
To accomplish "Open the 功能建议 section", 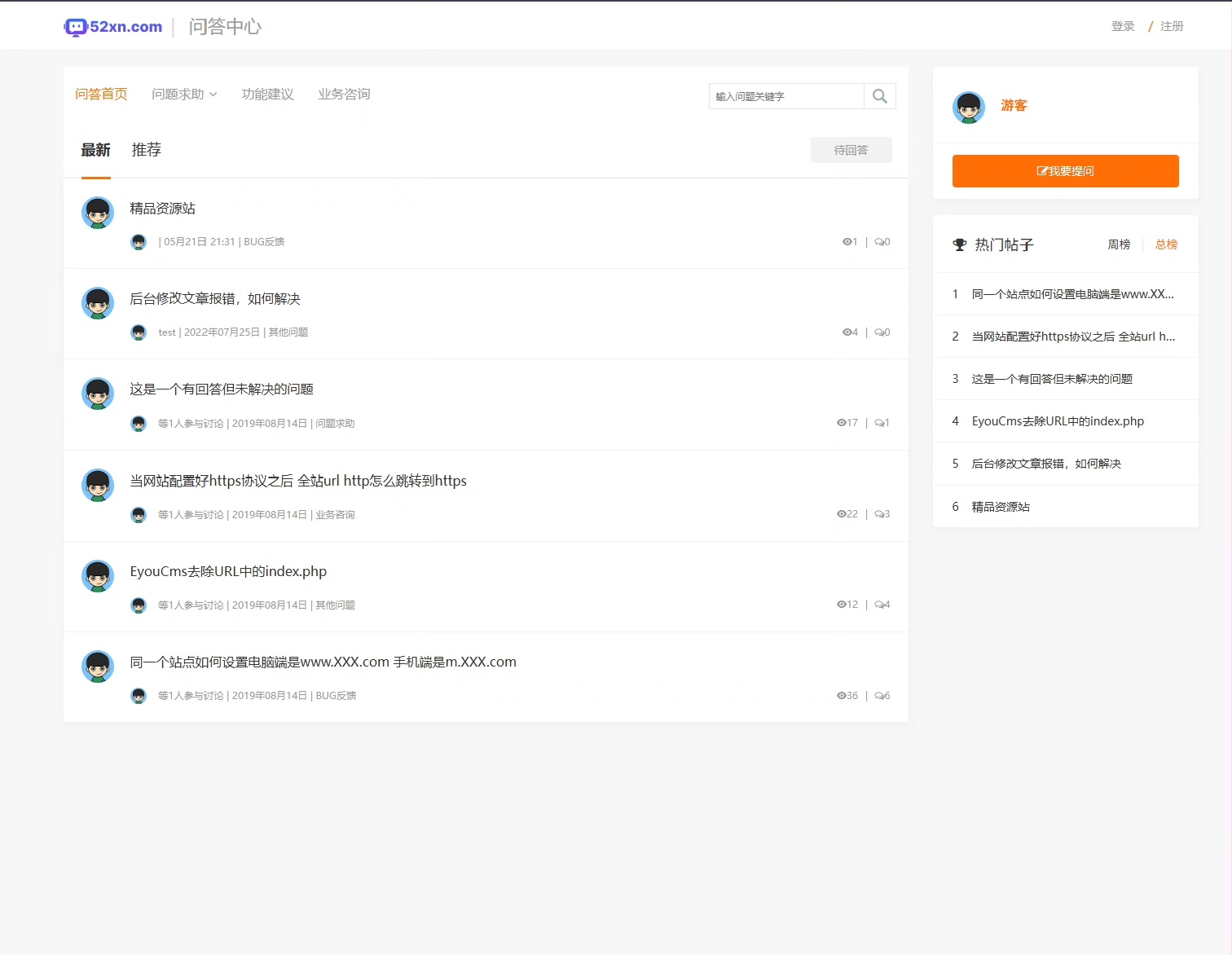I will coord(267,94).
